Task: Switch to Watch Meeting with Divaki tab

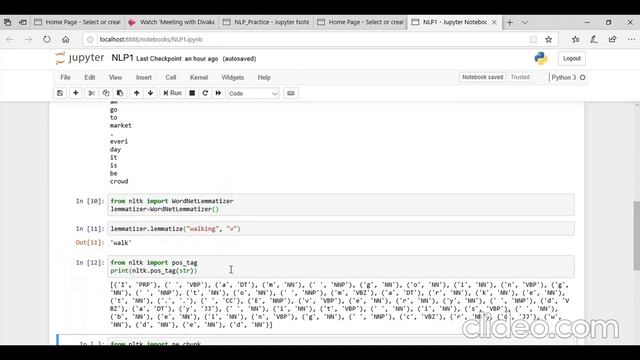Action: [172, 22]
